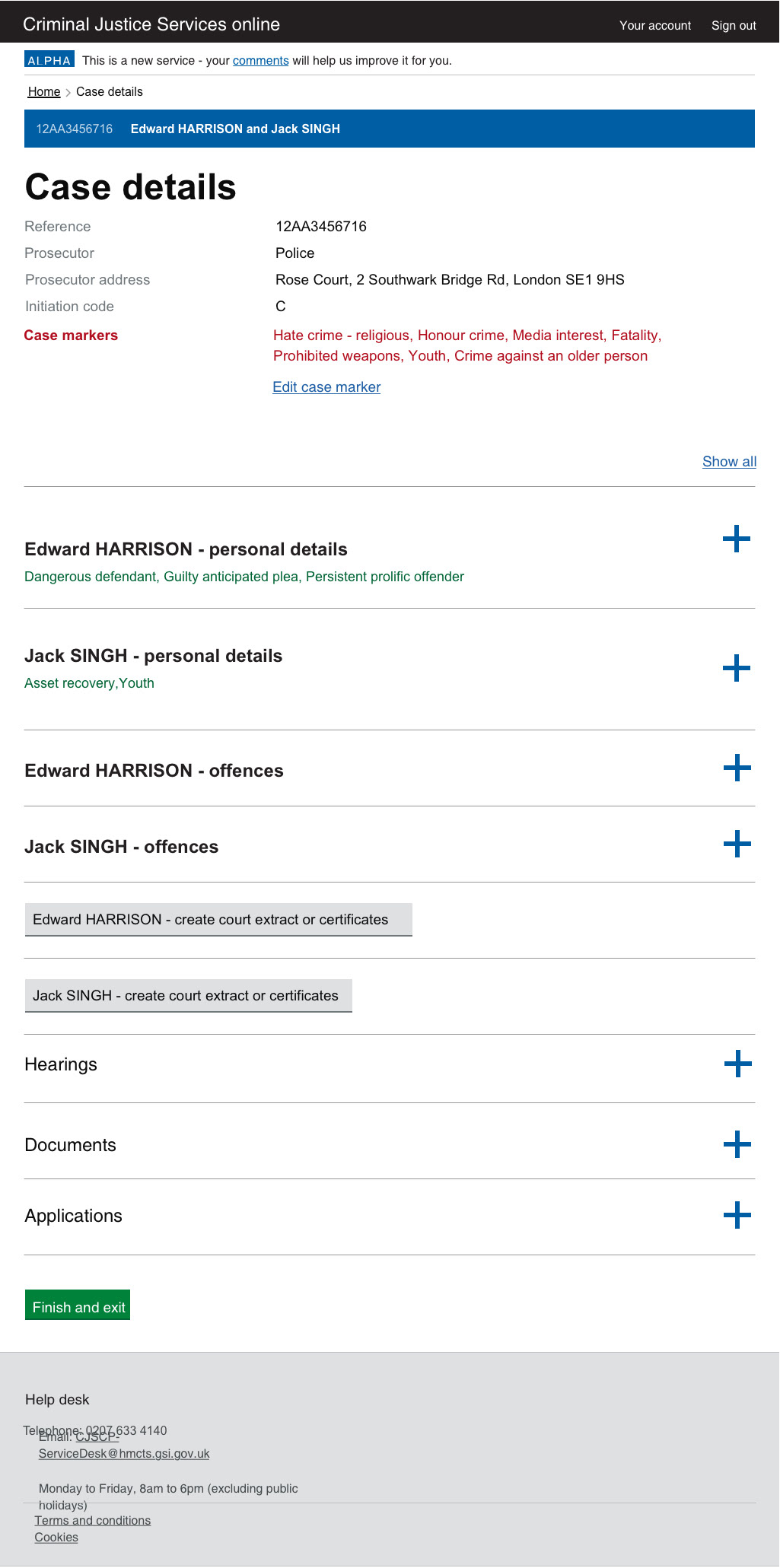Screen dimensions: 780x1568
Task: Click Edit case marker link
Action: point(326,387)
